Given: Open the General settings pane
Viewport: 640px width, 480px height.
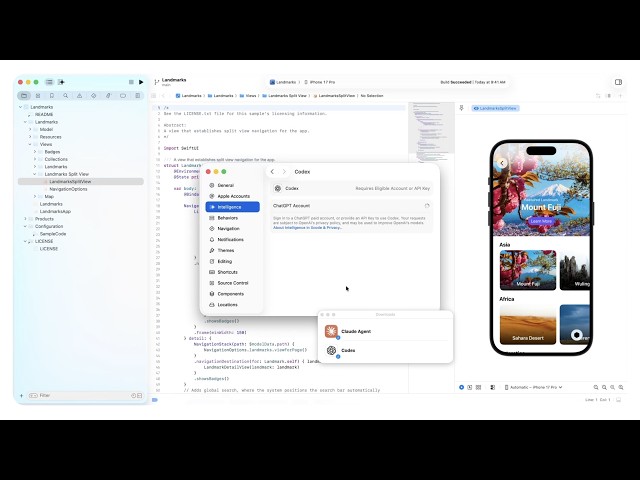Looking at the screenshot, I should [232, 185].
